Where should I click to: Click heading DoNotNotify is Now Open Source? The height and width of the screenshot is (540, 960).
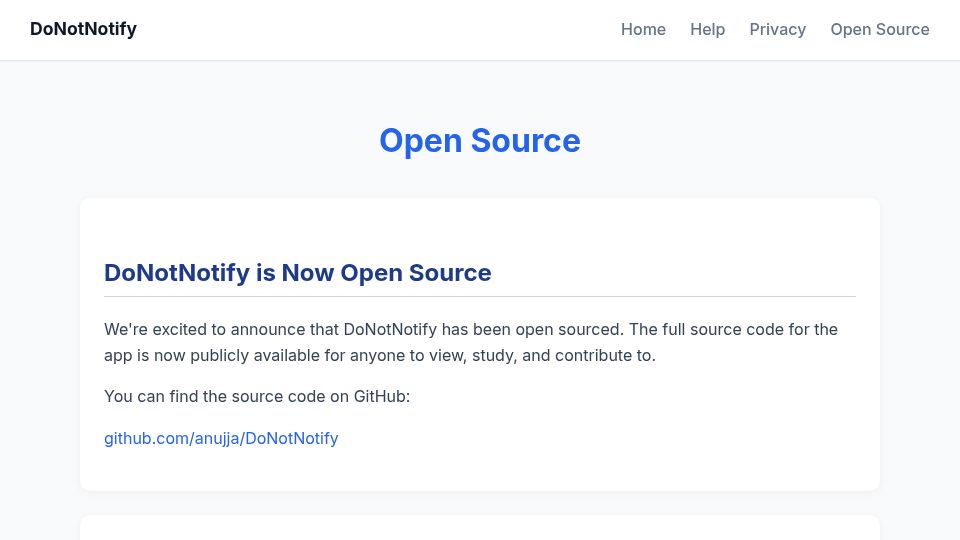pos(298,273)
